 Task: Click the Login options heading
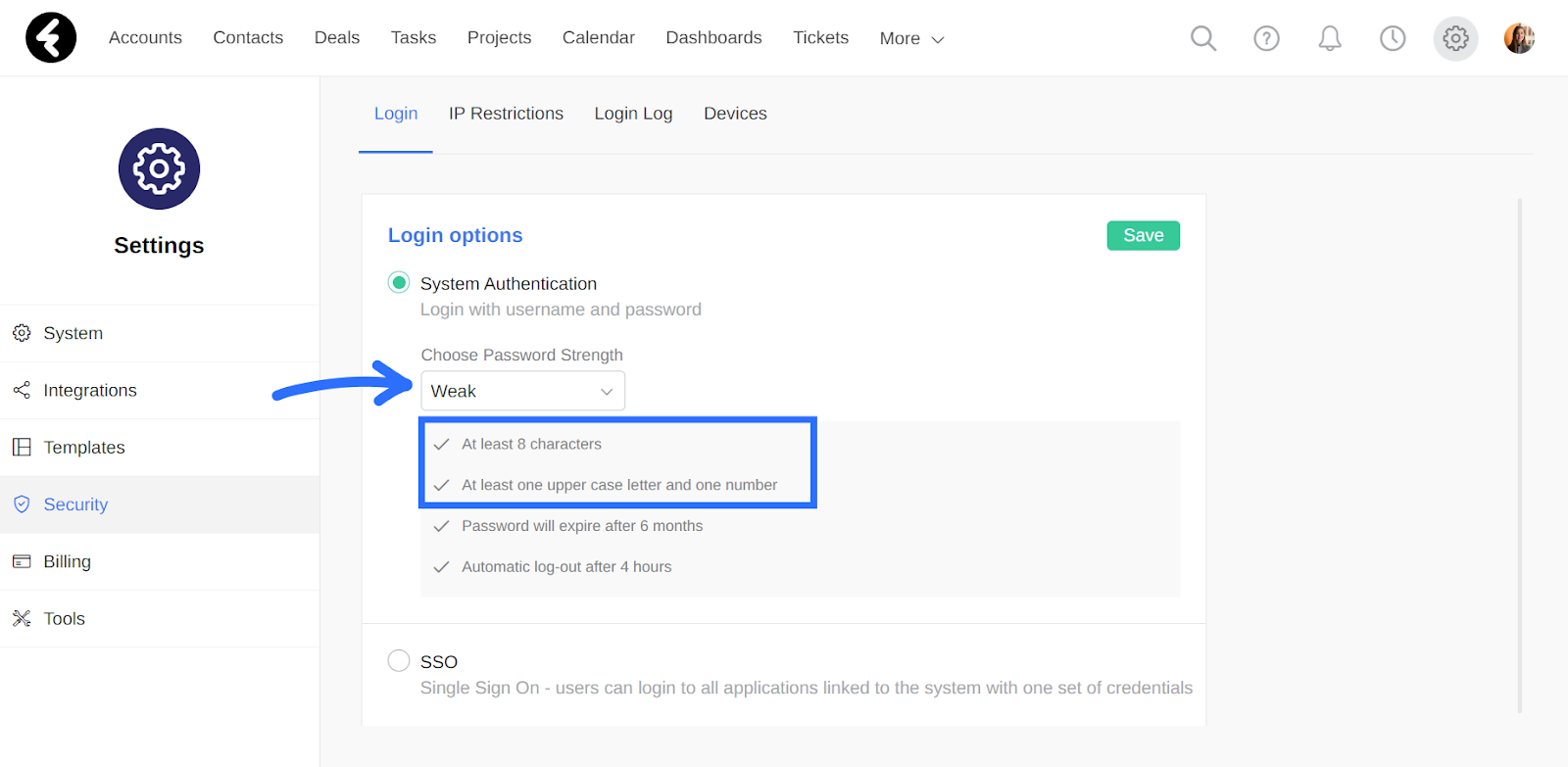coord(456,235)
